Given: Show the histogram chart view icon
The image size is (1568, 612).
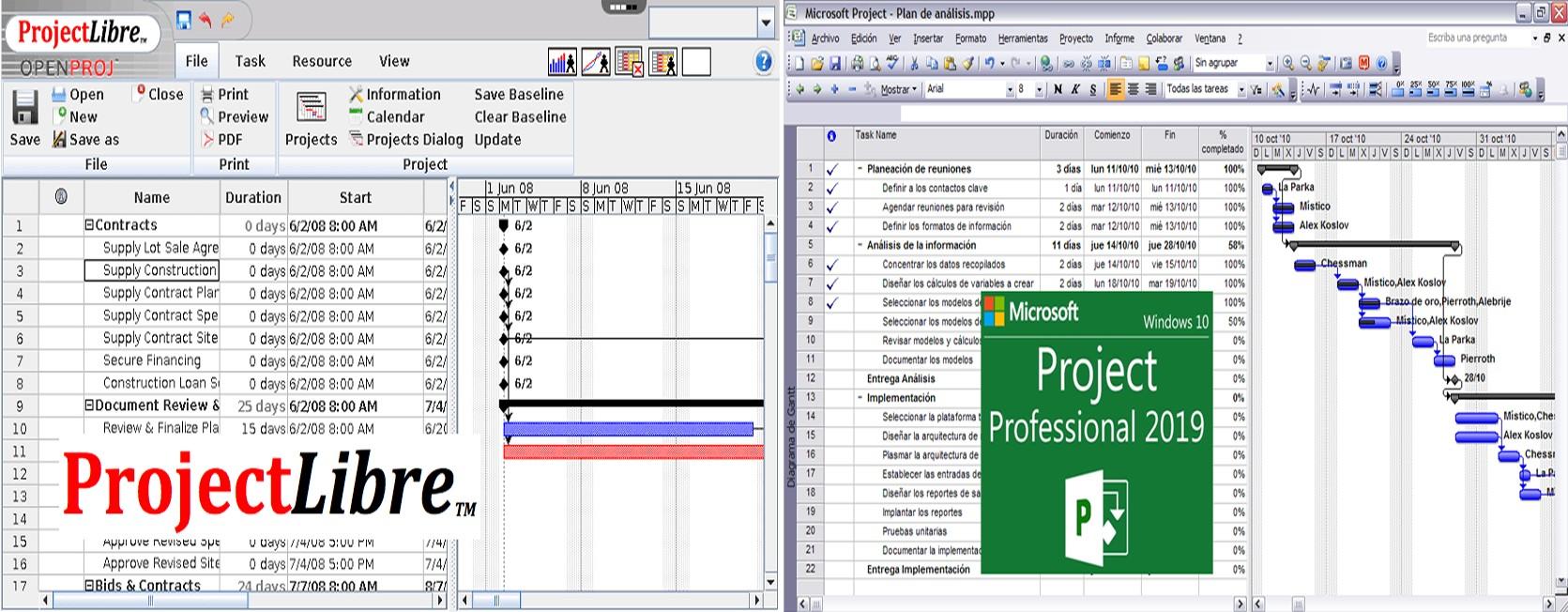Looking at the screenshot, I should click(562, 62).
